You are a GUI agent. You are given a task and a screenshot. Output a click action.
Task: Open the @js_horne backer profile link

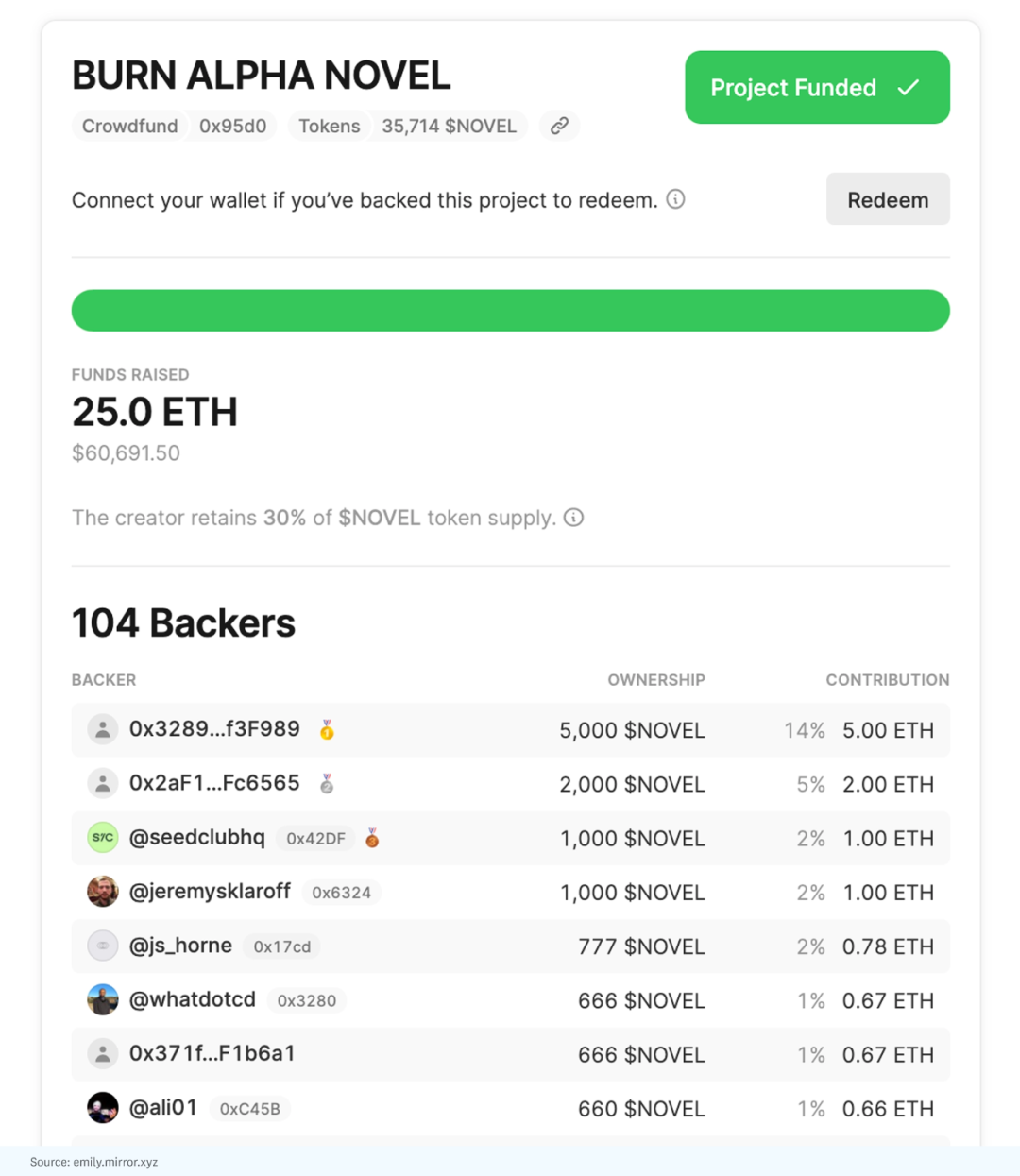[x=180, y=946]
